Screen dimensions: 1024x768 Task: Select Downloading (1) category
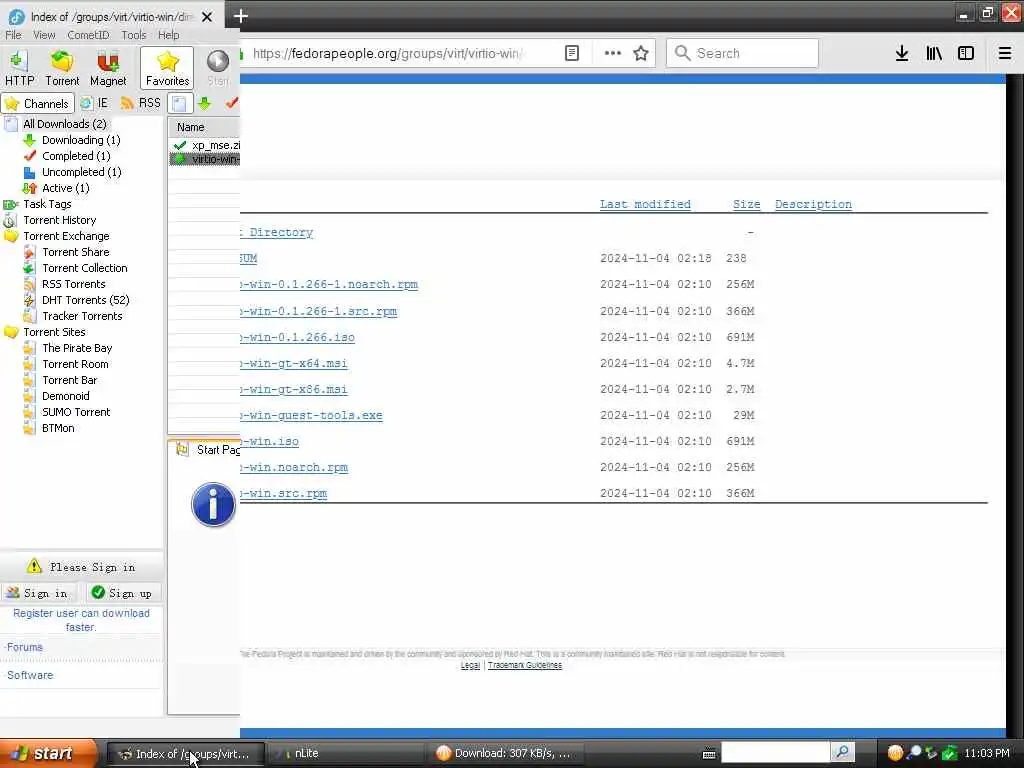click(81, 140)
